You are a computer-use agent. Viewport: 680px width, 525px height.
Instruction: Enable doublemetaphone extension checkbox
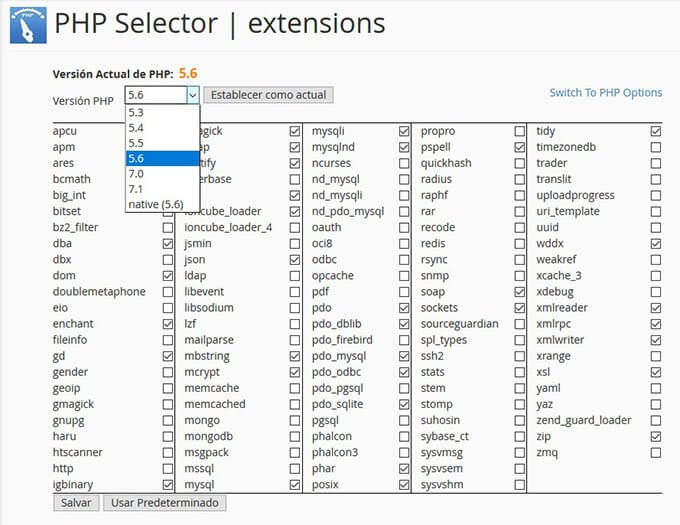coord(168,292)
